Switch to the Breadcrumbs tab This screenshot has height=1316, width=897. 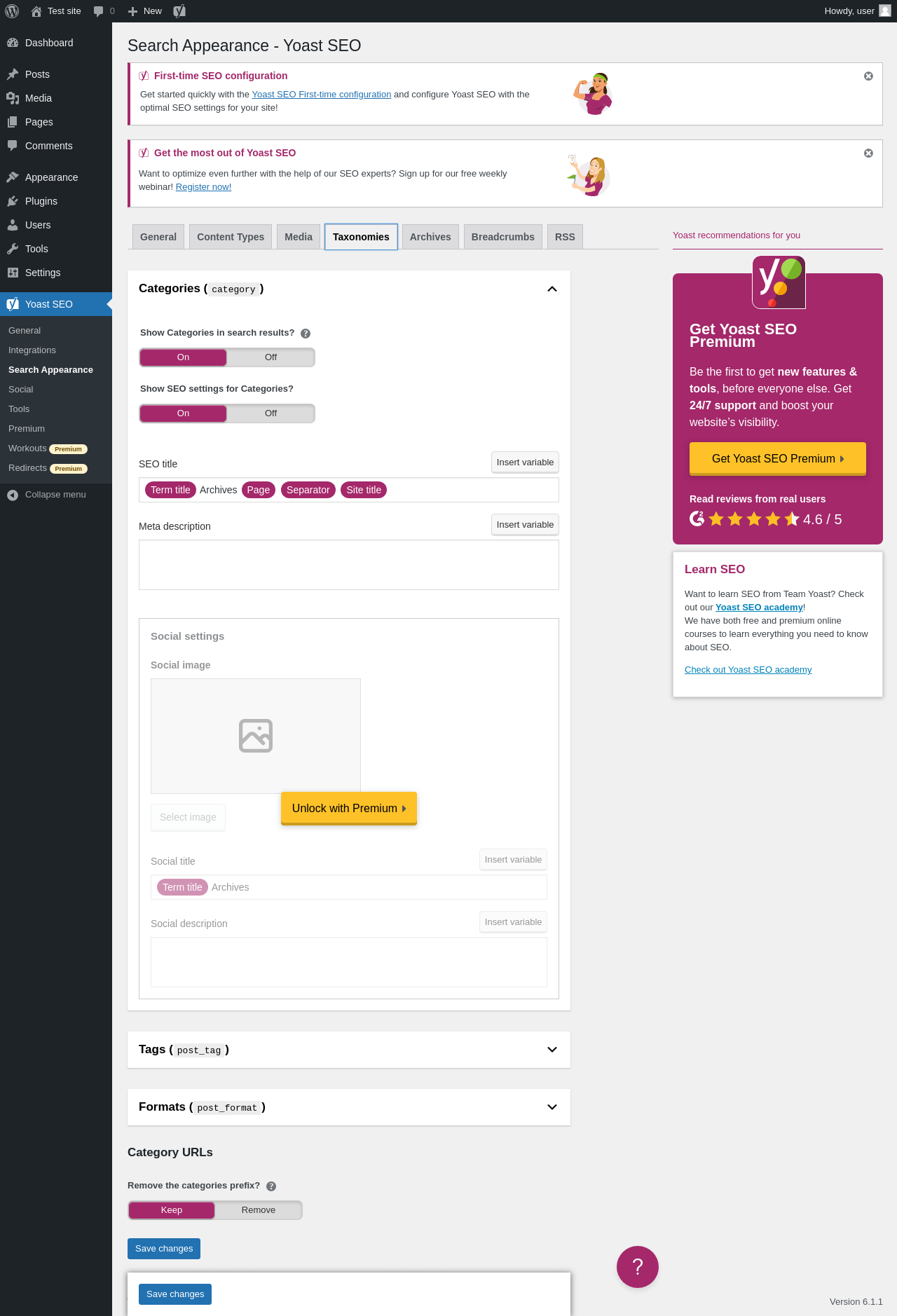503,237
